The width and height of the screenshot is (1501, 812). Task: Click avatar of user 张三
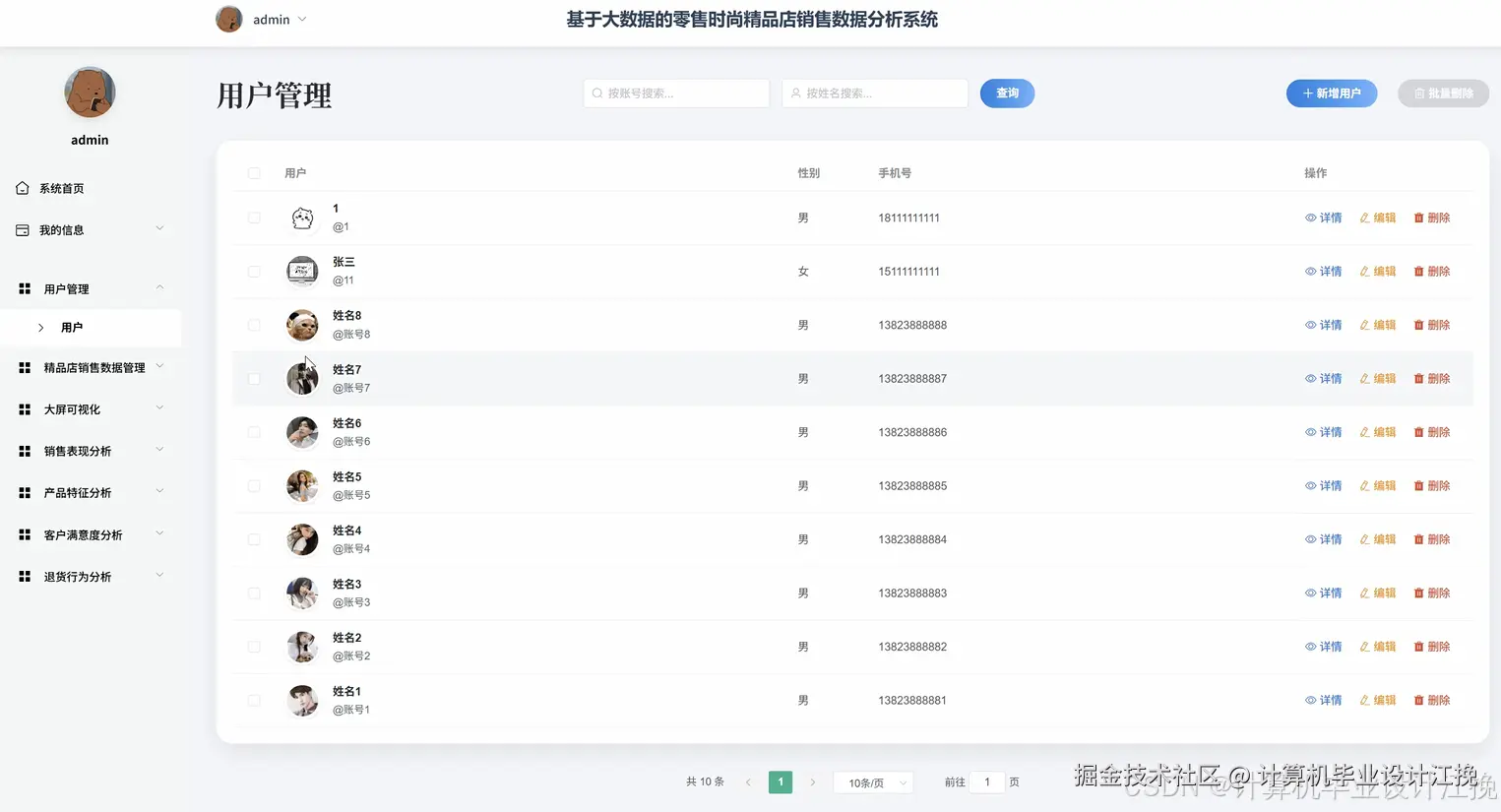[x=302, y=271]
